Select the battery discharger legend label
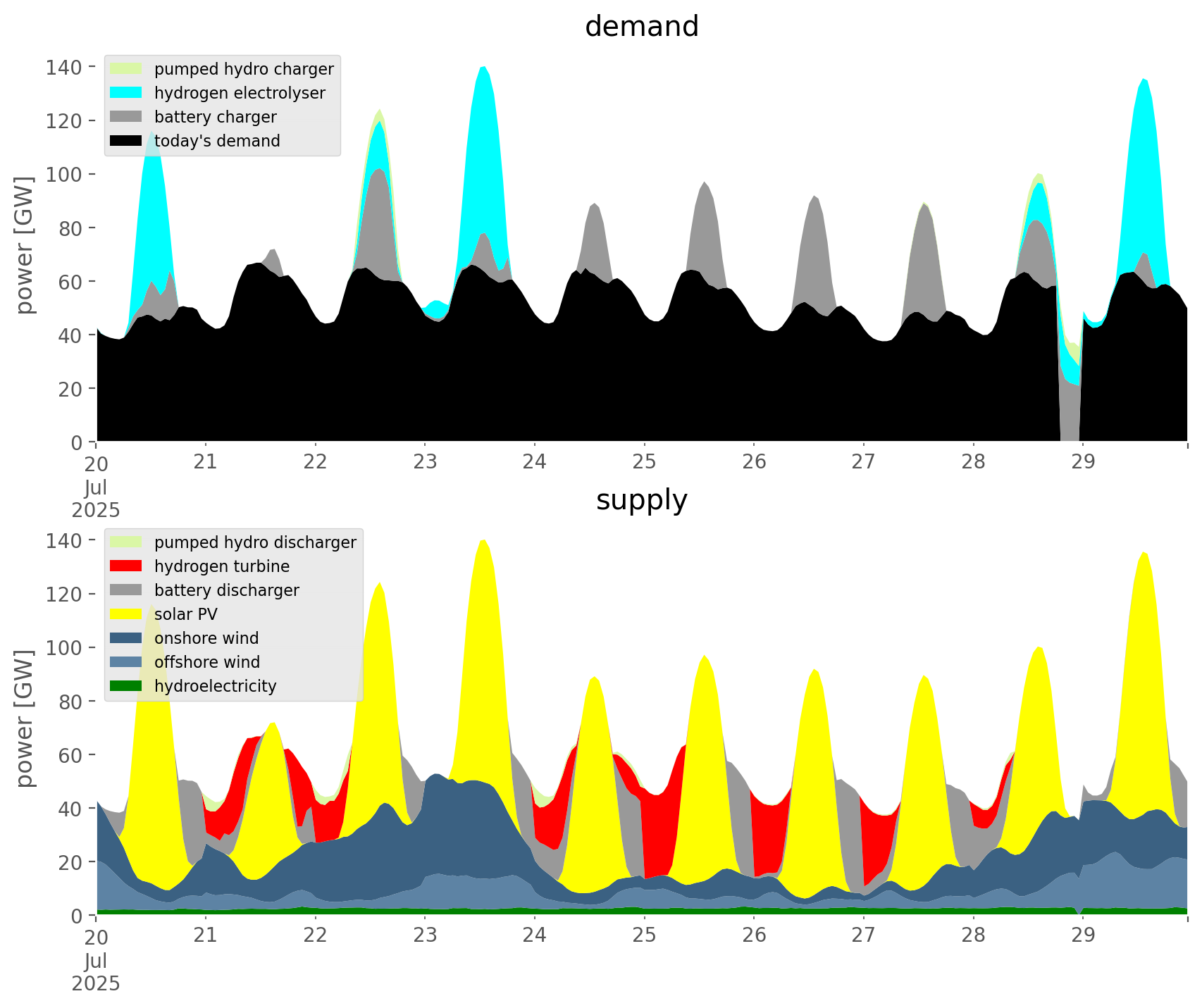This screenshot has width=1202, height=1008. 226,590
